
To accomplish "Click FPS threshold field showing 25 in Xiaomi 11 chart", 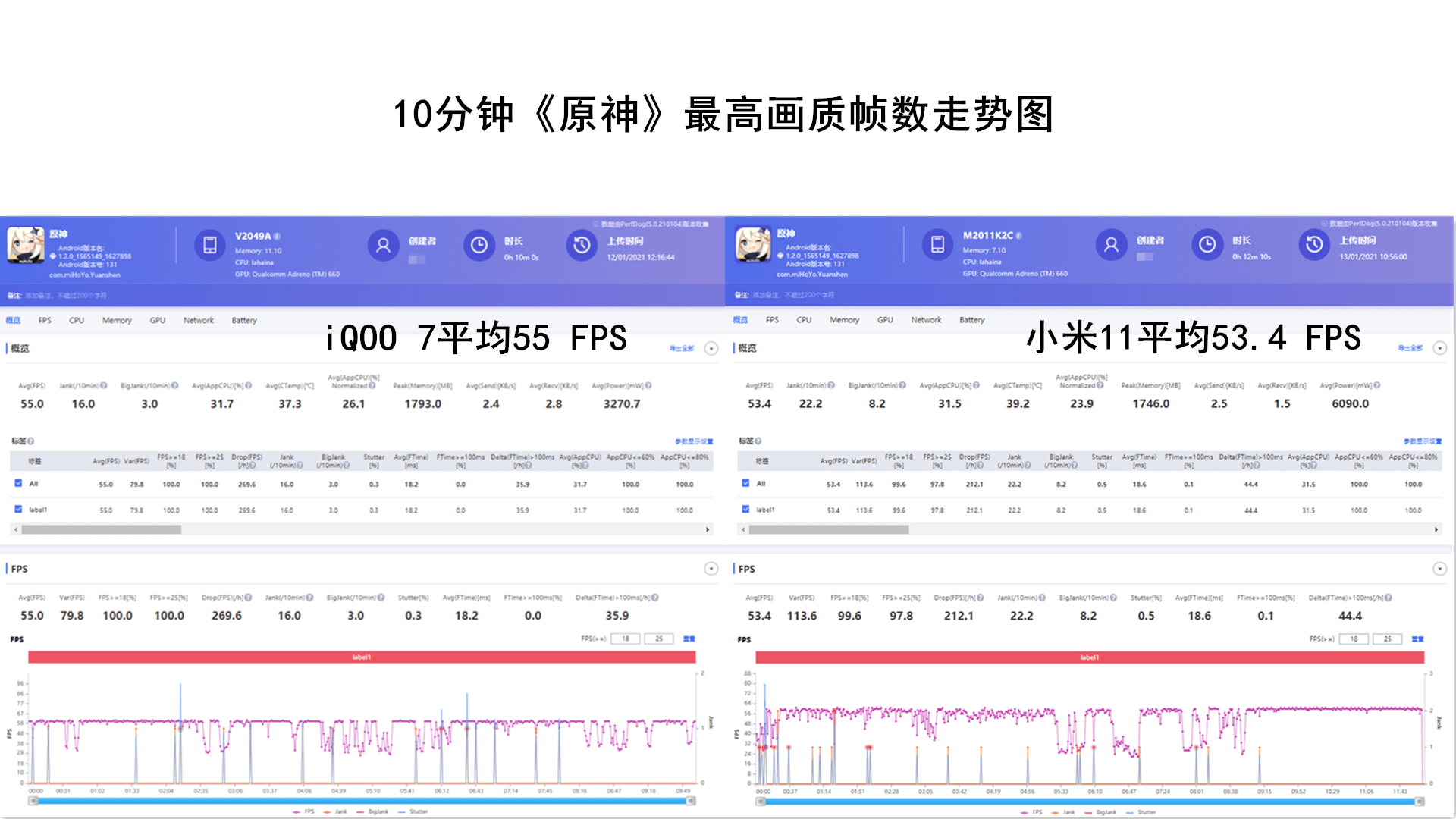I will pyautogui.click(x=1387, y=639).
